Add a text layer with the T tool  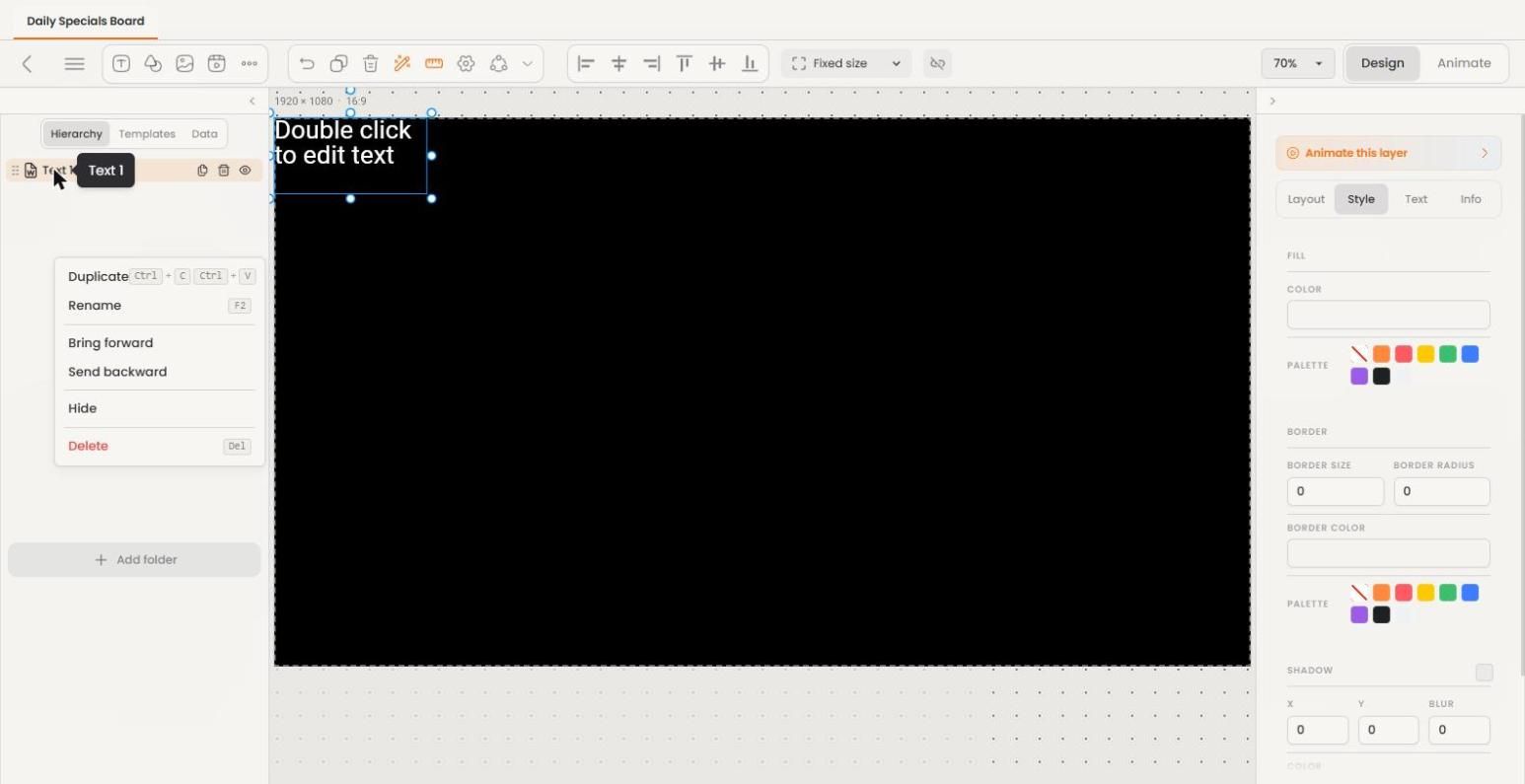click(x=121, y=63)
